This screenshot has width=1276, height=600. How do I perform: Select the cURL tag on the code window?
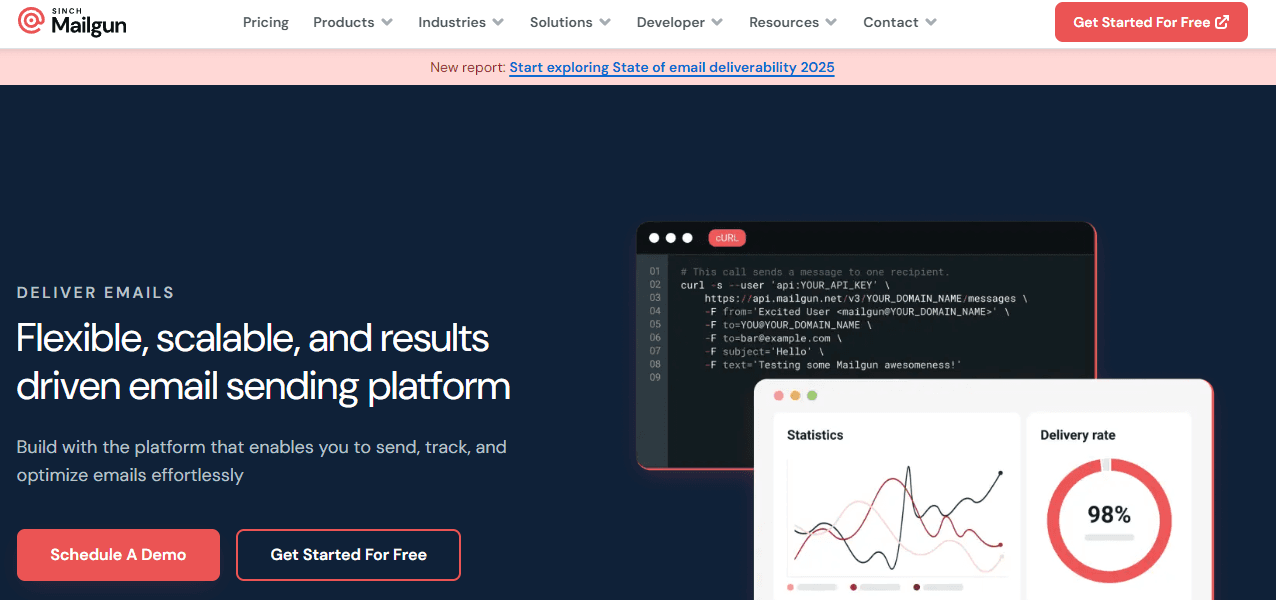(x=726, y=238)
